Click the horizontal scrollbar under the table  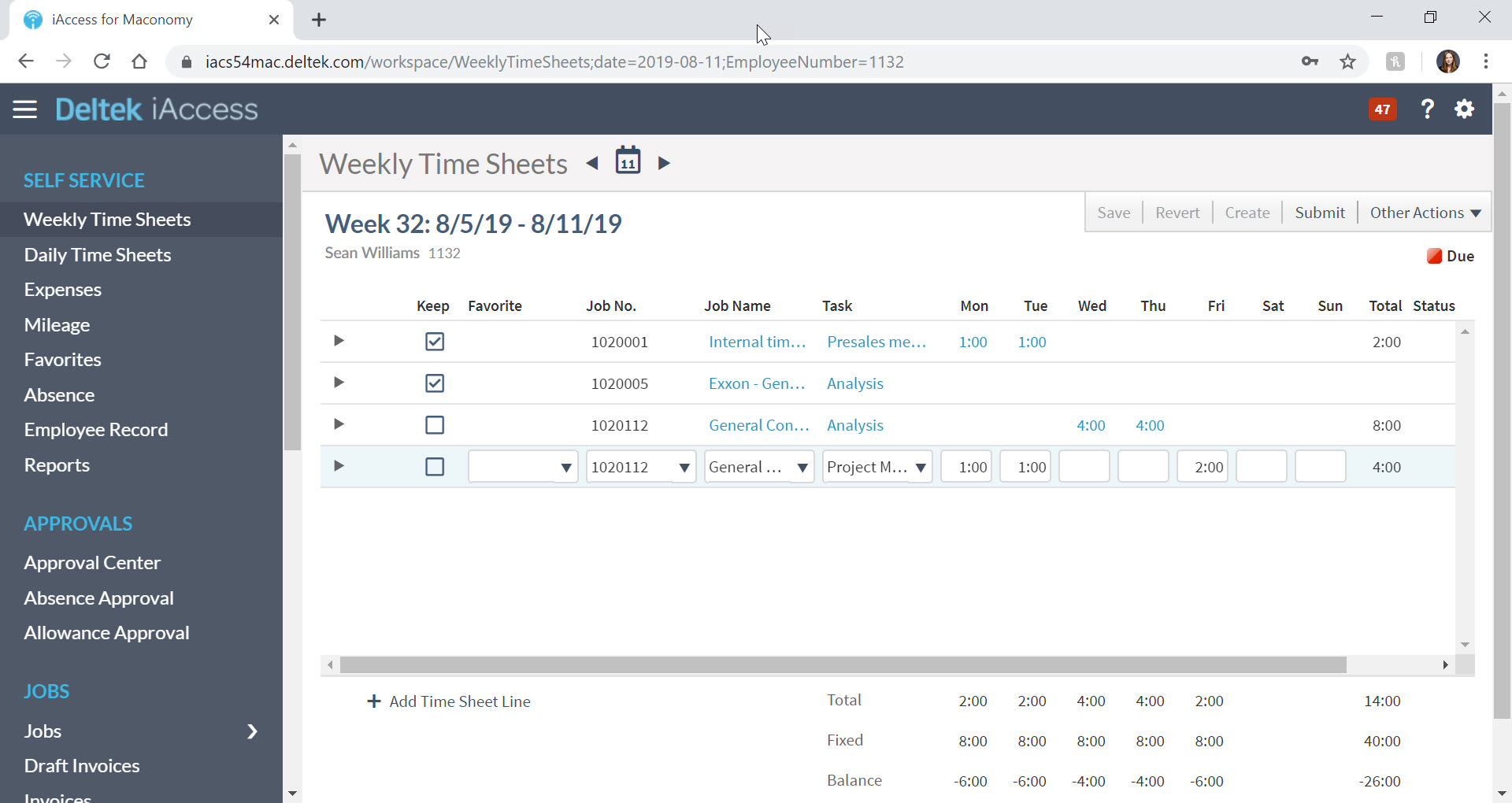coord(843,665)
